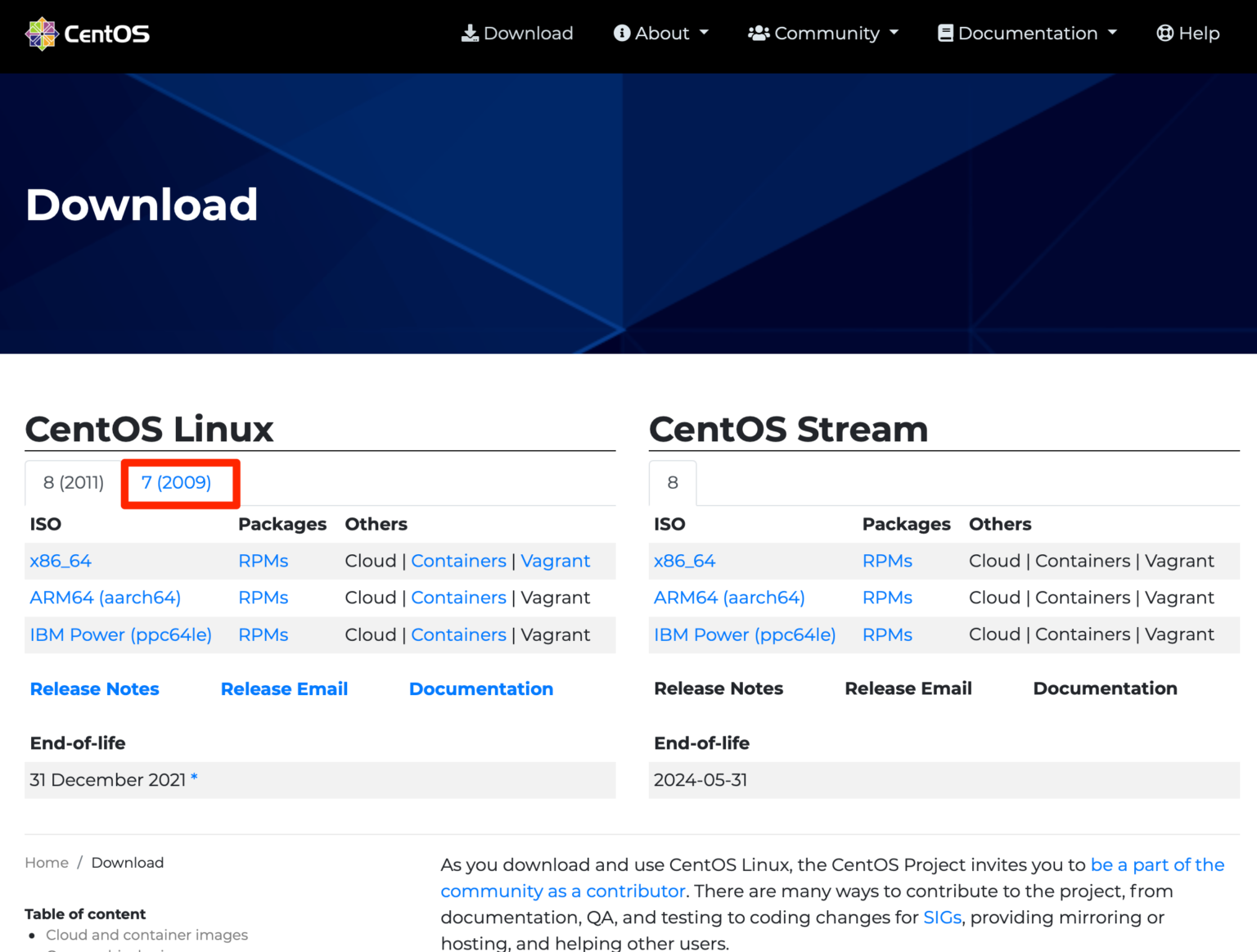Screen dimensions: 1257x952
Task: Select the 8 (2011) CentOS Linux tab
Action: [74, 483]
